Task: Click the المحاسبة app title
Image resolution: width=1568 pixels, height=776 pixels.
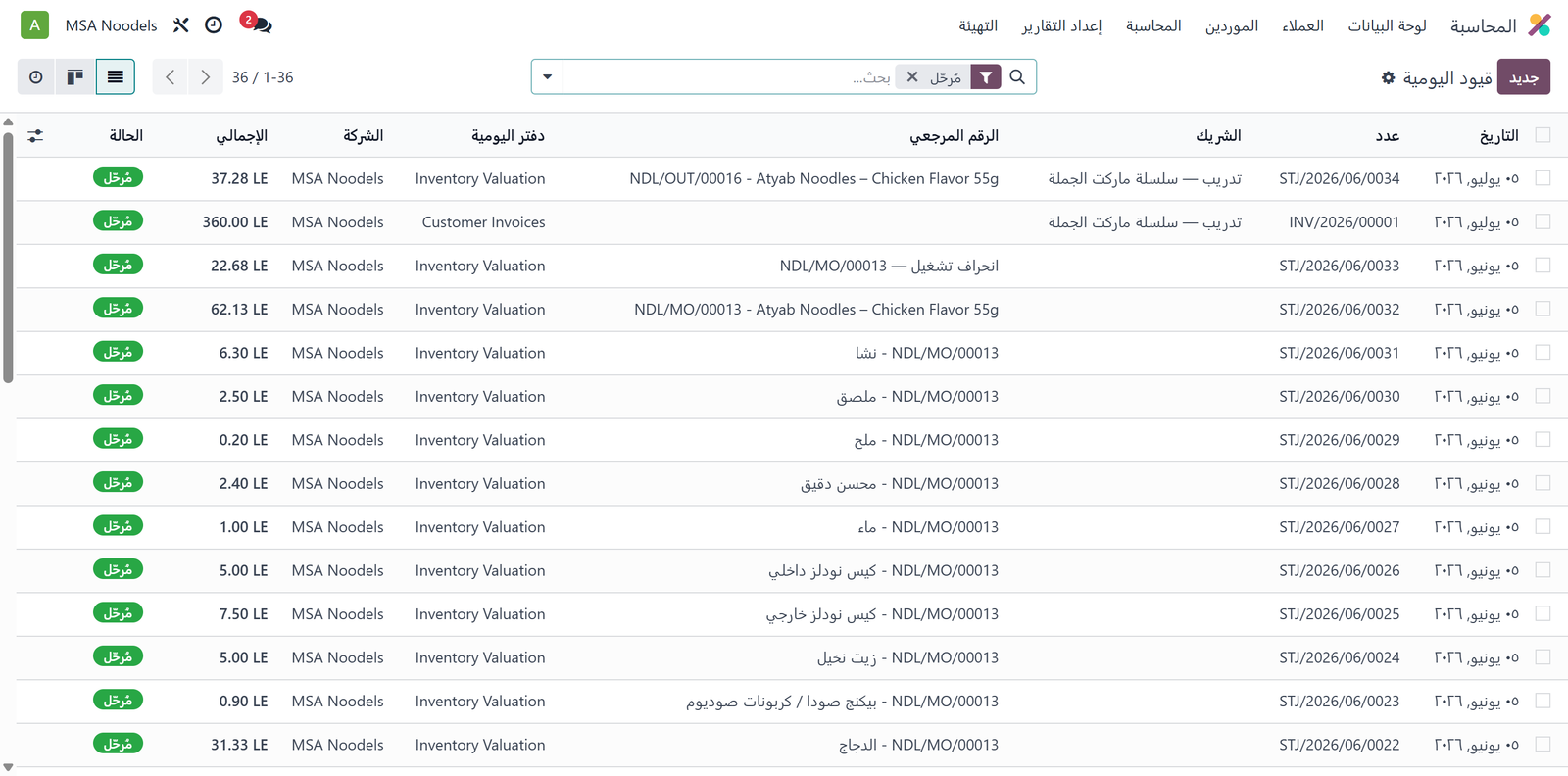Action: click(1483, 25)
